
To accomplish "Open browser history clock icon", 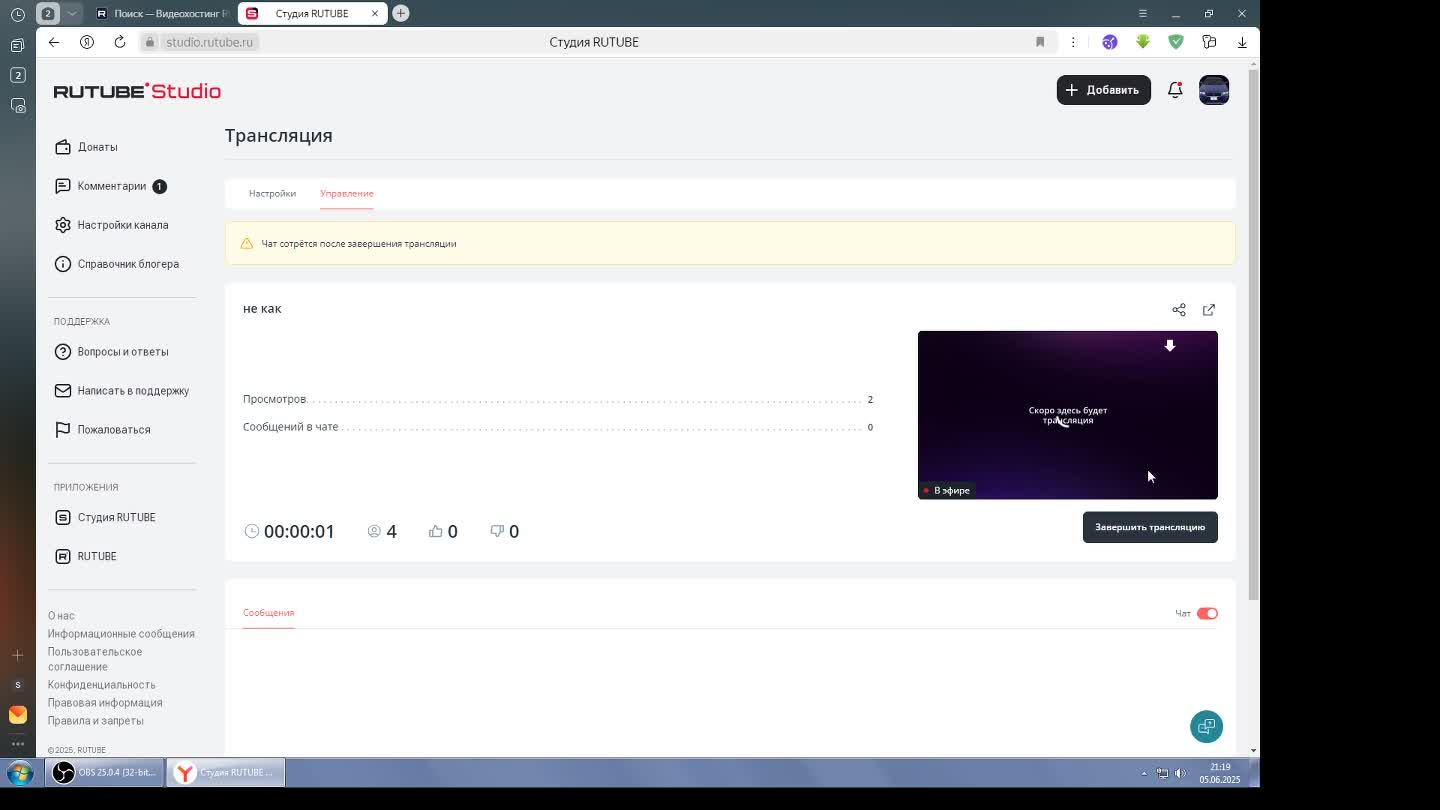I will coord(18,14).
